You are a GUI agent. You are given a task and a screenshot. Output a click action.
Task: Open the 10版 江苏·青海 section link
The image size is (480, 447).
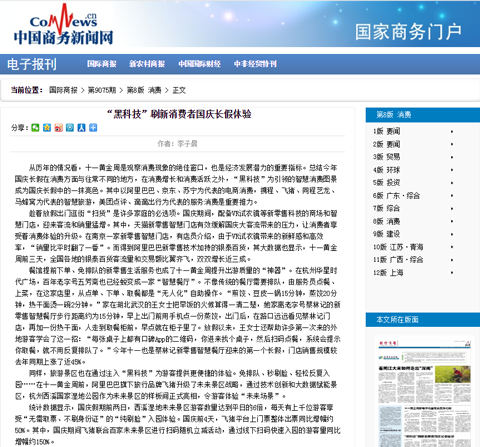point(398,247)
